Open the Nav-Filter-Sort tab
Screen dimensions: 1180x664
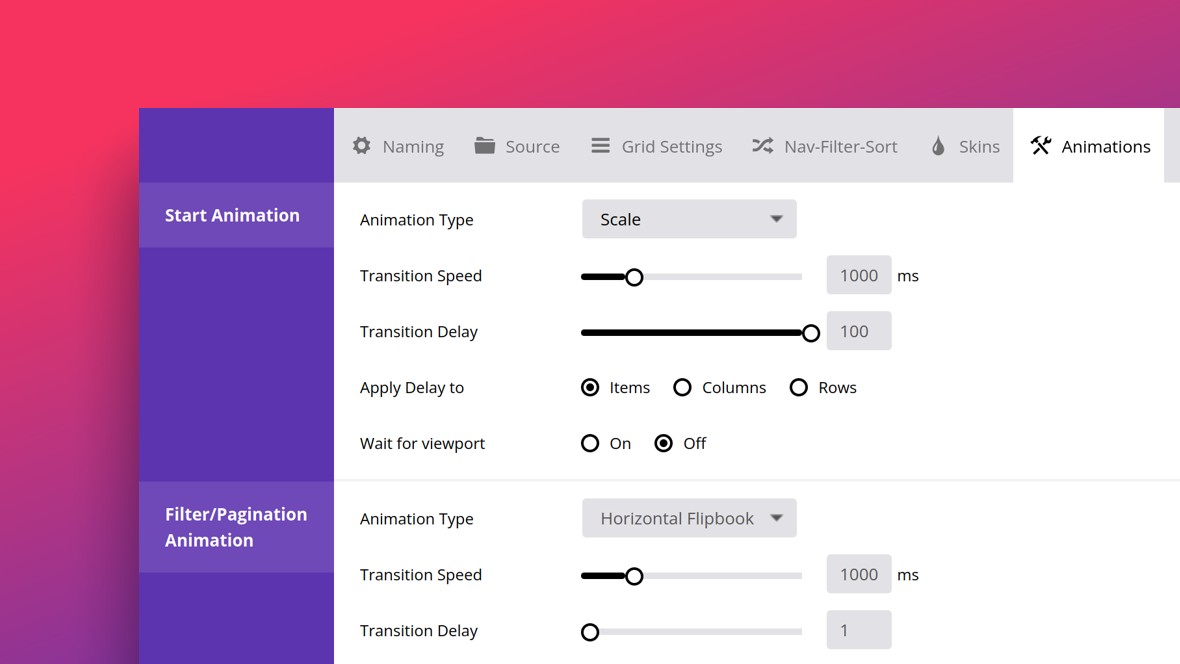825,145
